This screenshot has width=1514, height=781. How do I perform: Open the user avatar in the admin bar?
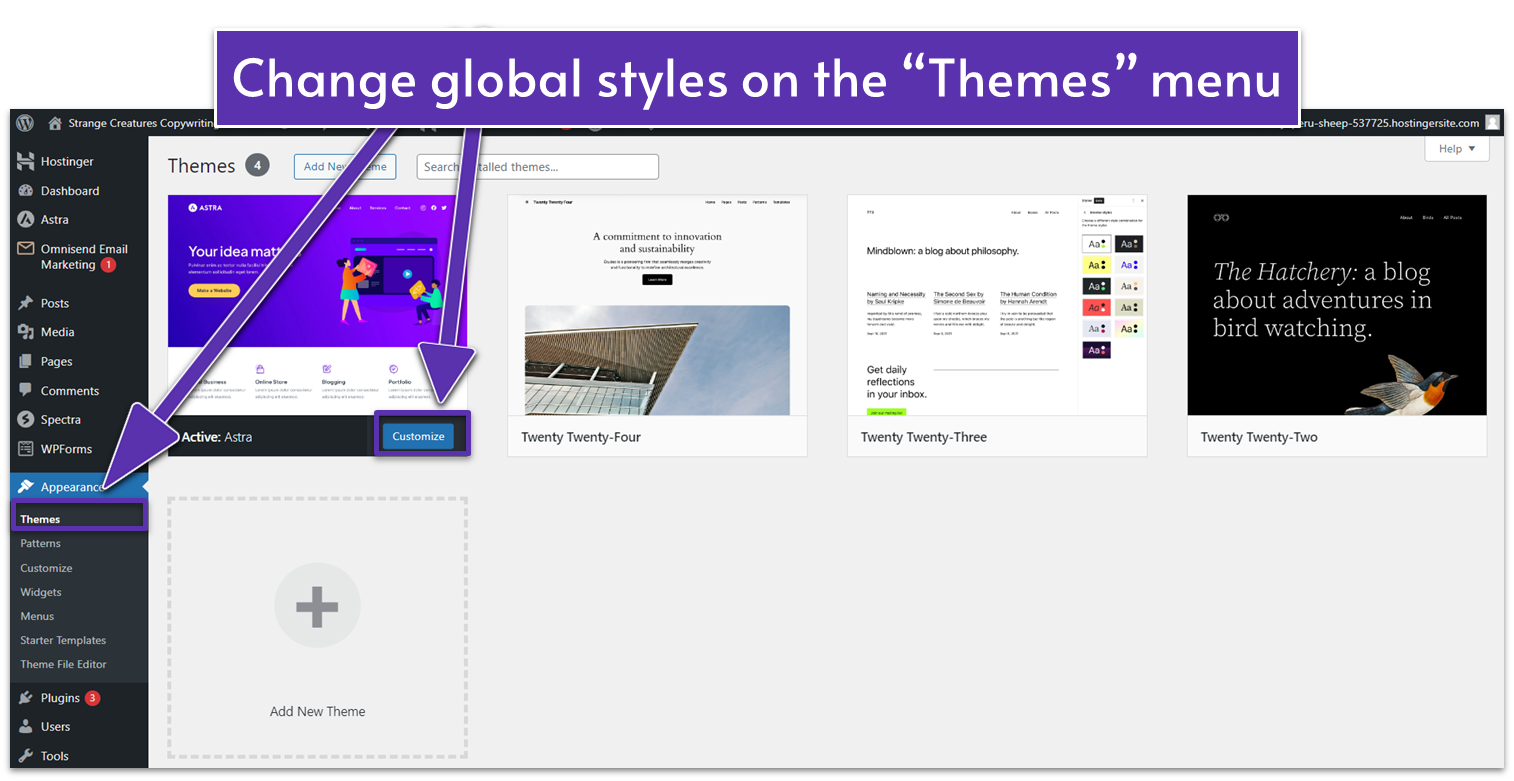(x=1492, y=122)
